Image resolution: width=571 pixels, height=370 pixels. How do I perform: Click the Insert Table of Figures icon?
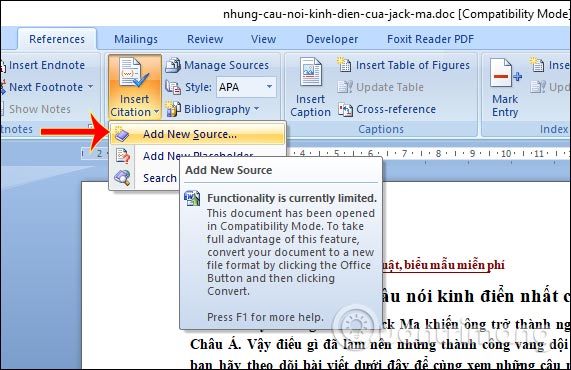pyautogui.click(x=344, y=64)
